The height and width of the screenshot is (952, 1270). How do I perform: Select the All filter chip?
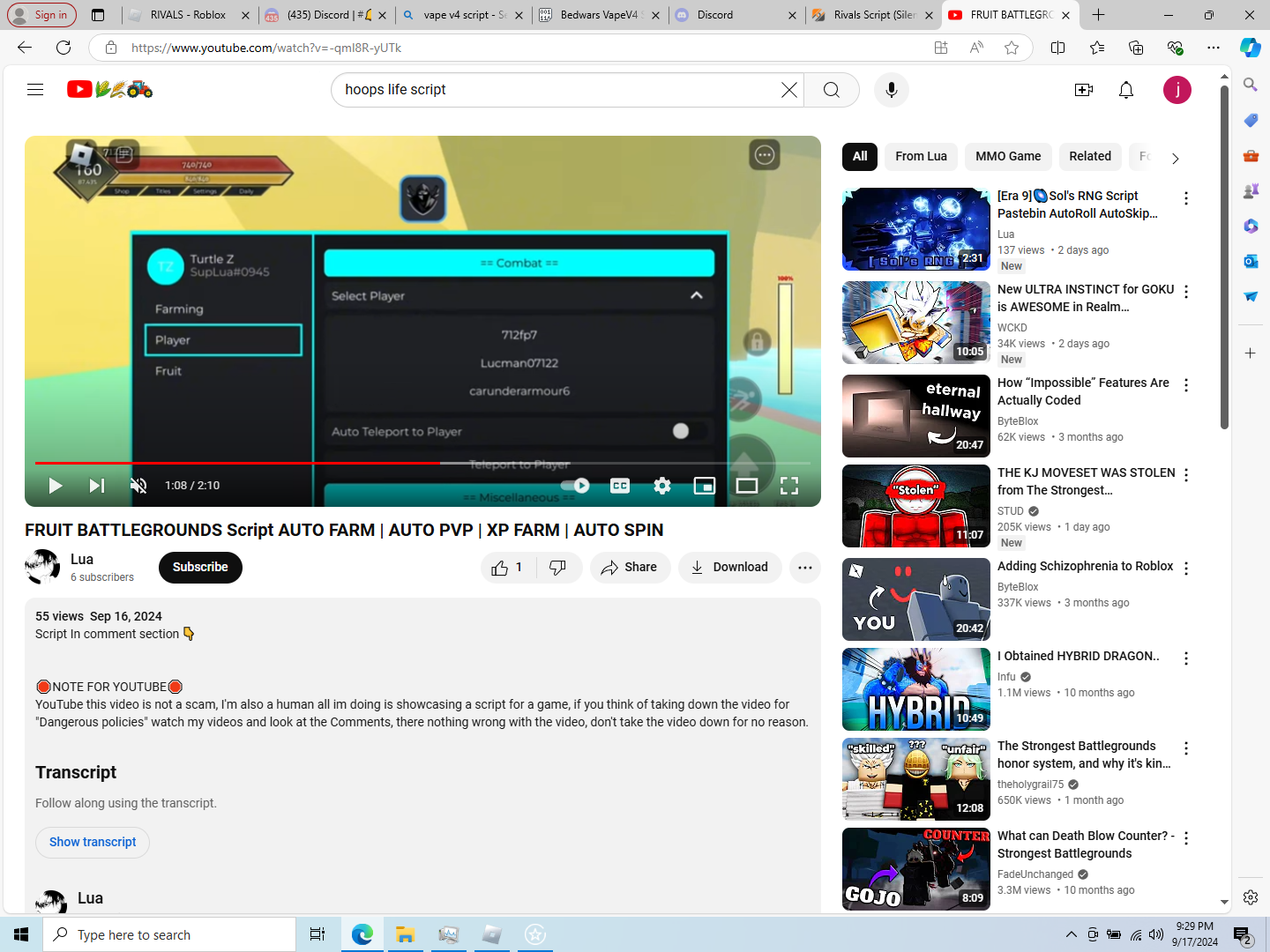coord(860,157)
